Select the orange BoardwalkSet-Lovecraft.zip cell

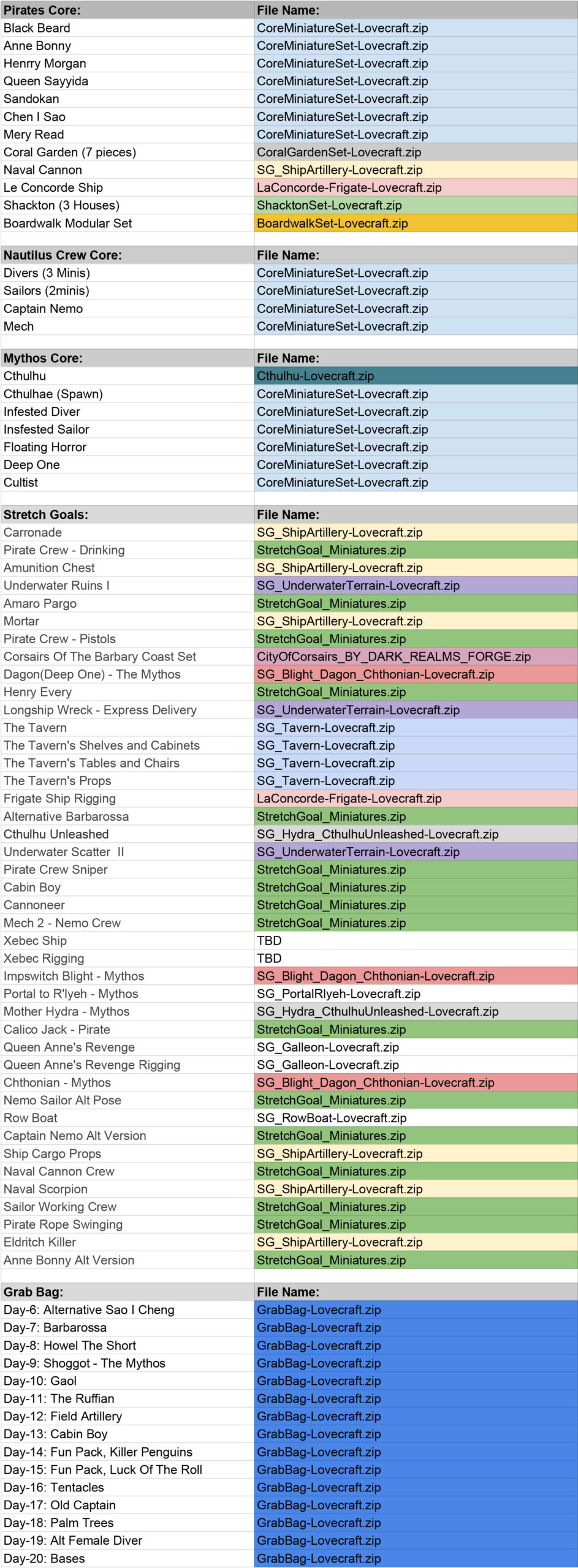pyautogui.click(x=416, y=224)
